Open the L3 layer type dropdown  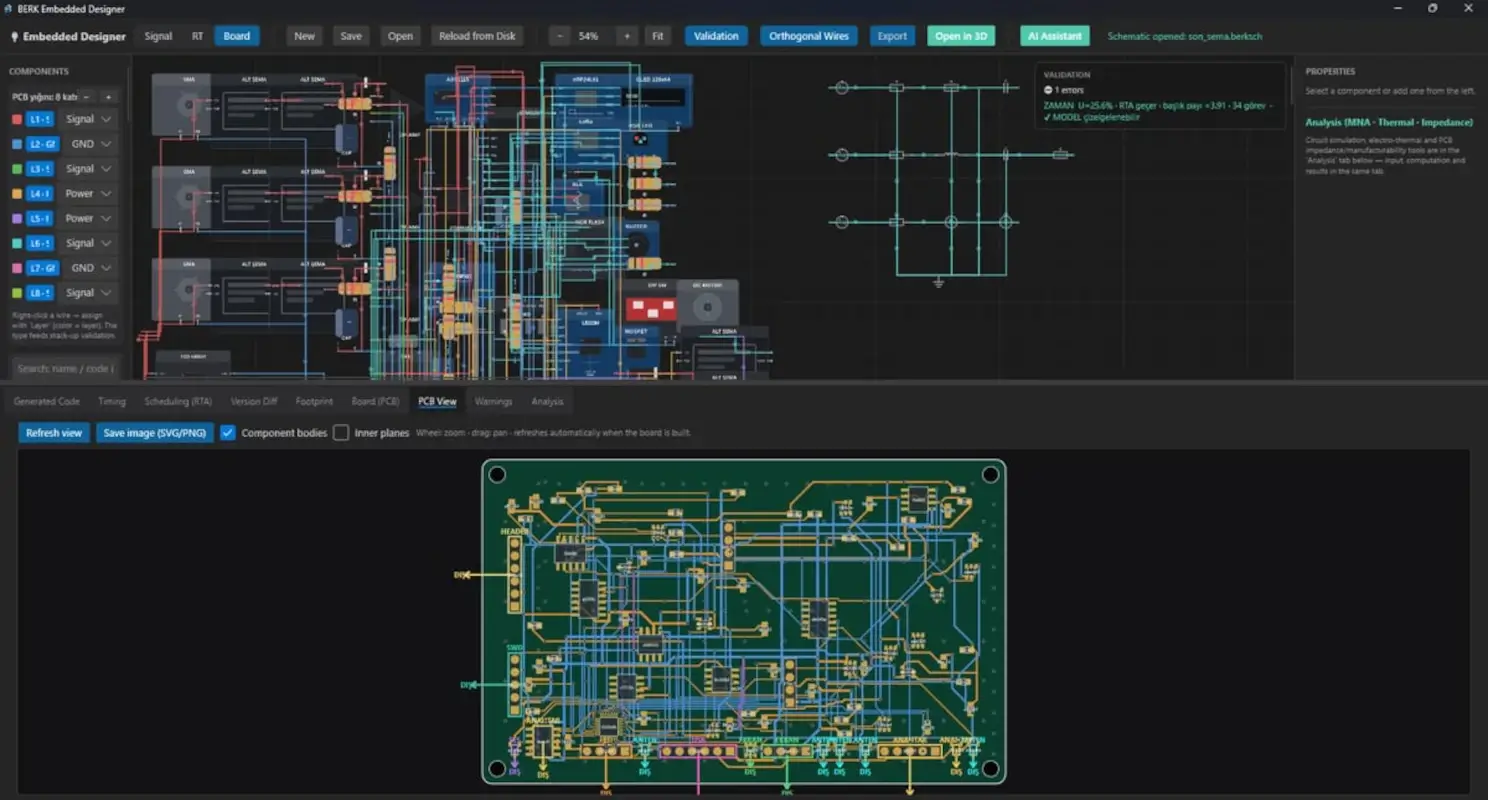click(89, 169)
